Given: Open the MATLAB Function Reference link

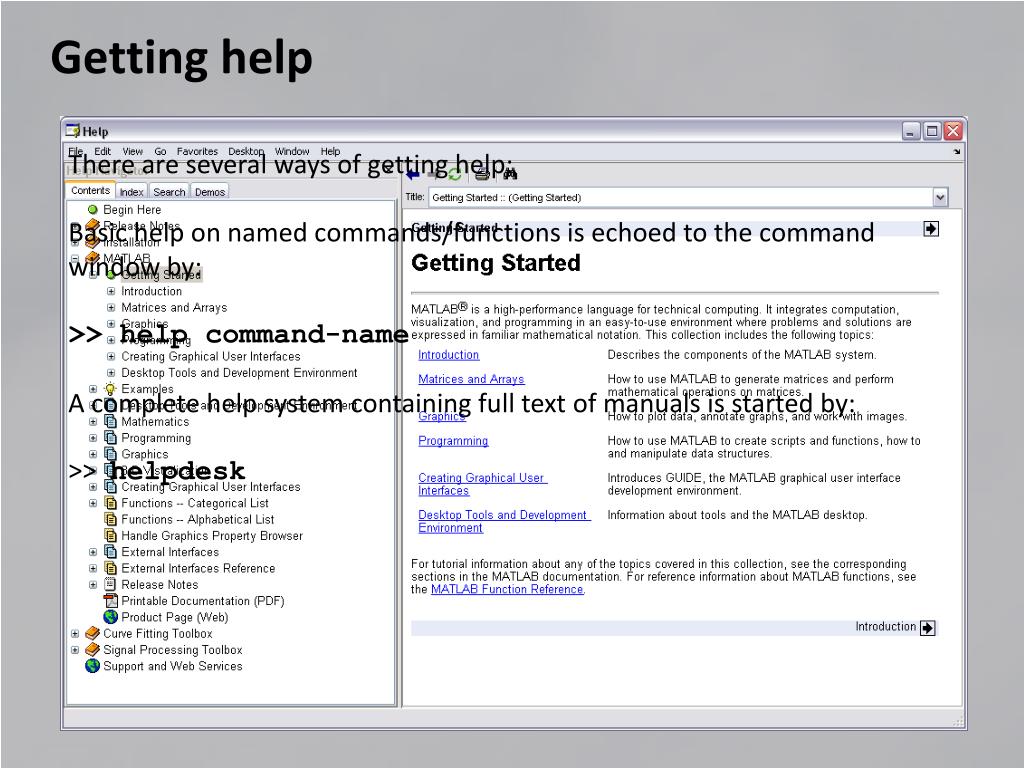Looking at the screenshot, I should [507, 589].
